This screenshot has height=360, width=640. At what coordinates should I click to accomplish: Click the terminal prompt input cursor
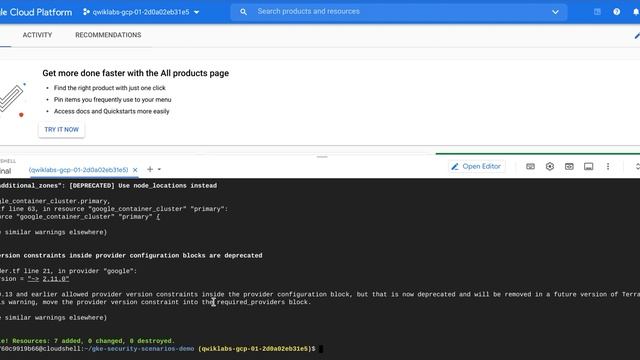coord(321,349)
